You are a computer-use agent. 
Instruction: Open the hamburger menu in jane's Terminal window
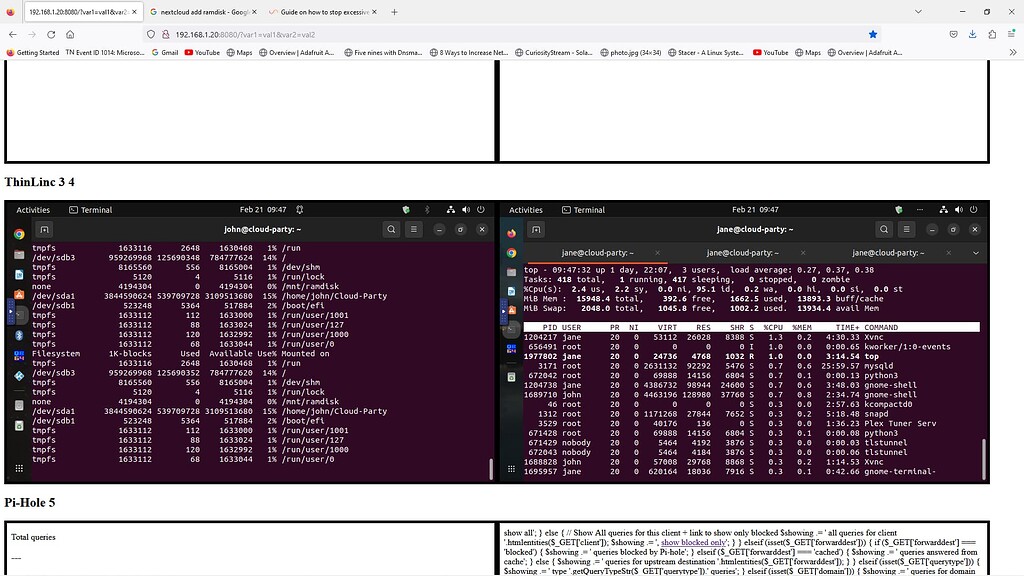(907, 230)
